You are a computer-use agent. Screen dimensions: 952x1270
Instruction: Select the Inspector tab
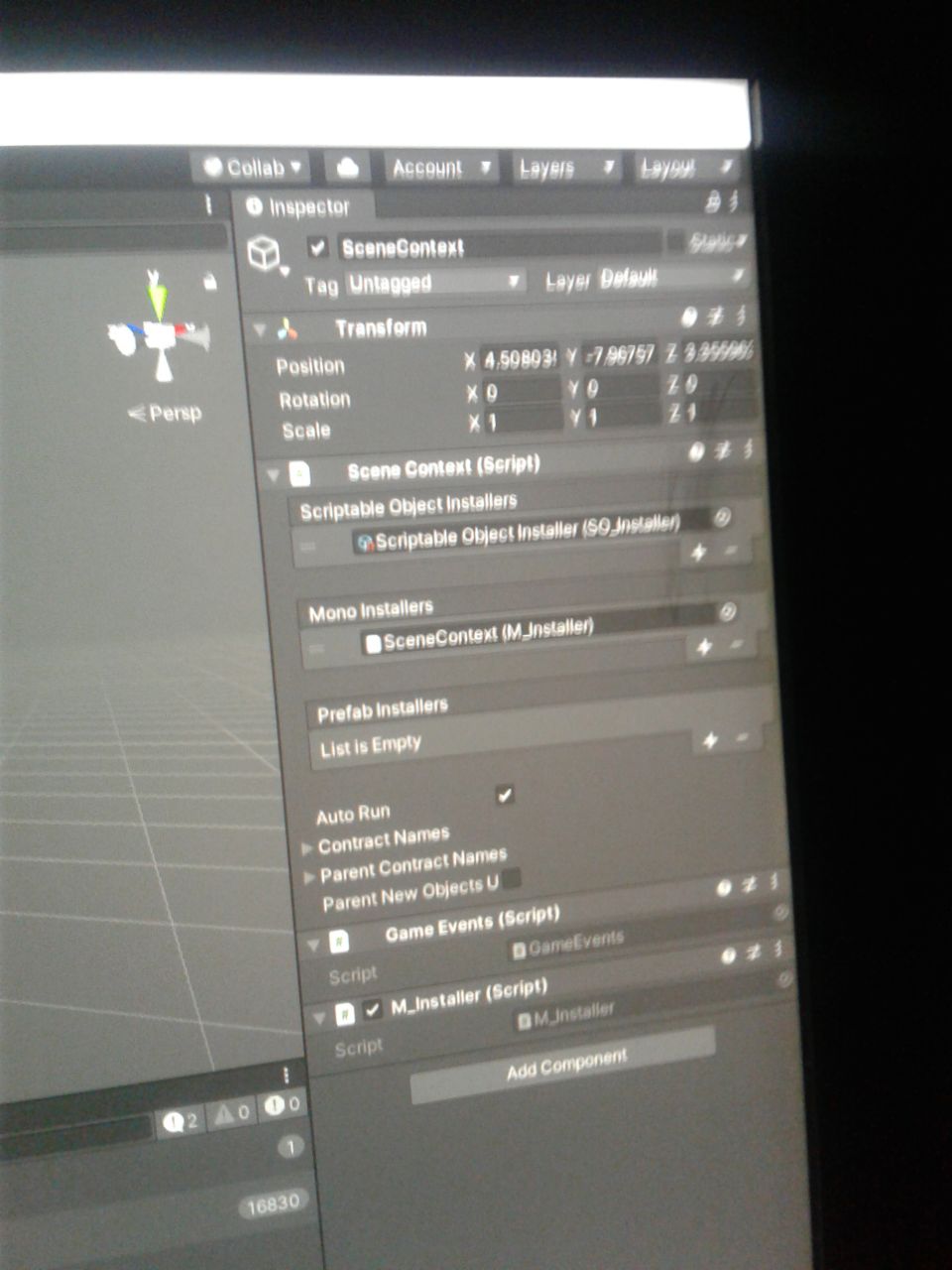(304, 206)
